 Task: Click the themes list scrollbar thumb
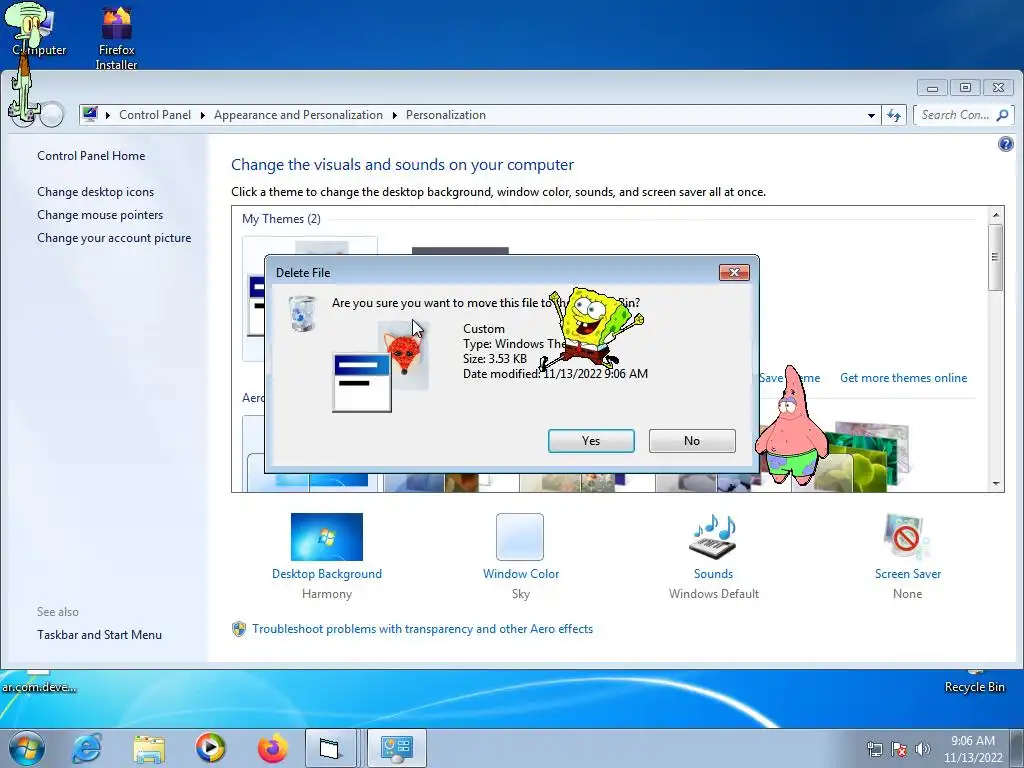coord(996,257)
